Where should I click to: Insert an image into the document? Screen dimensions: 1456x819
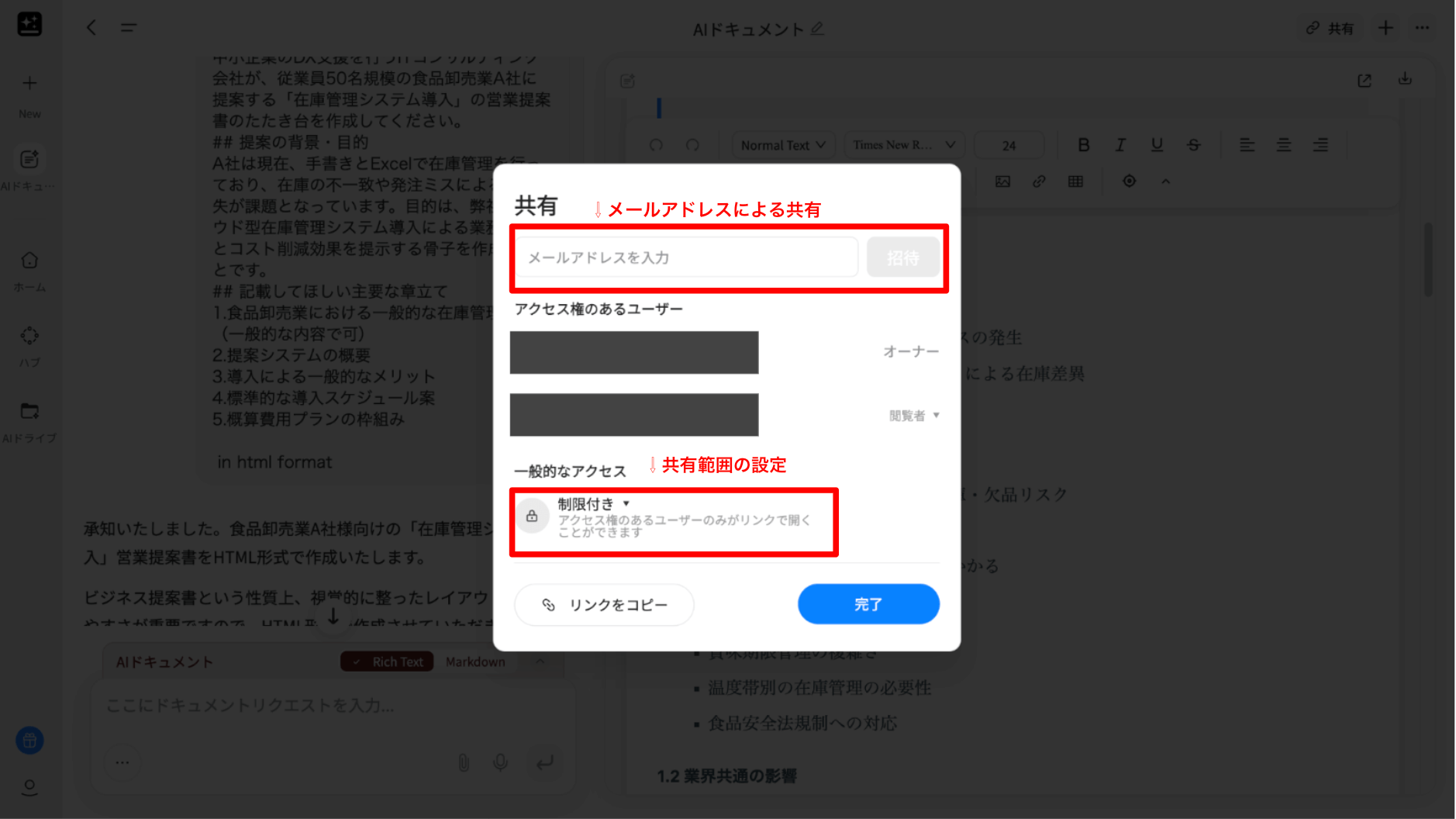tap(1002, 181)
